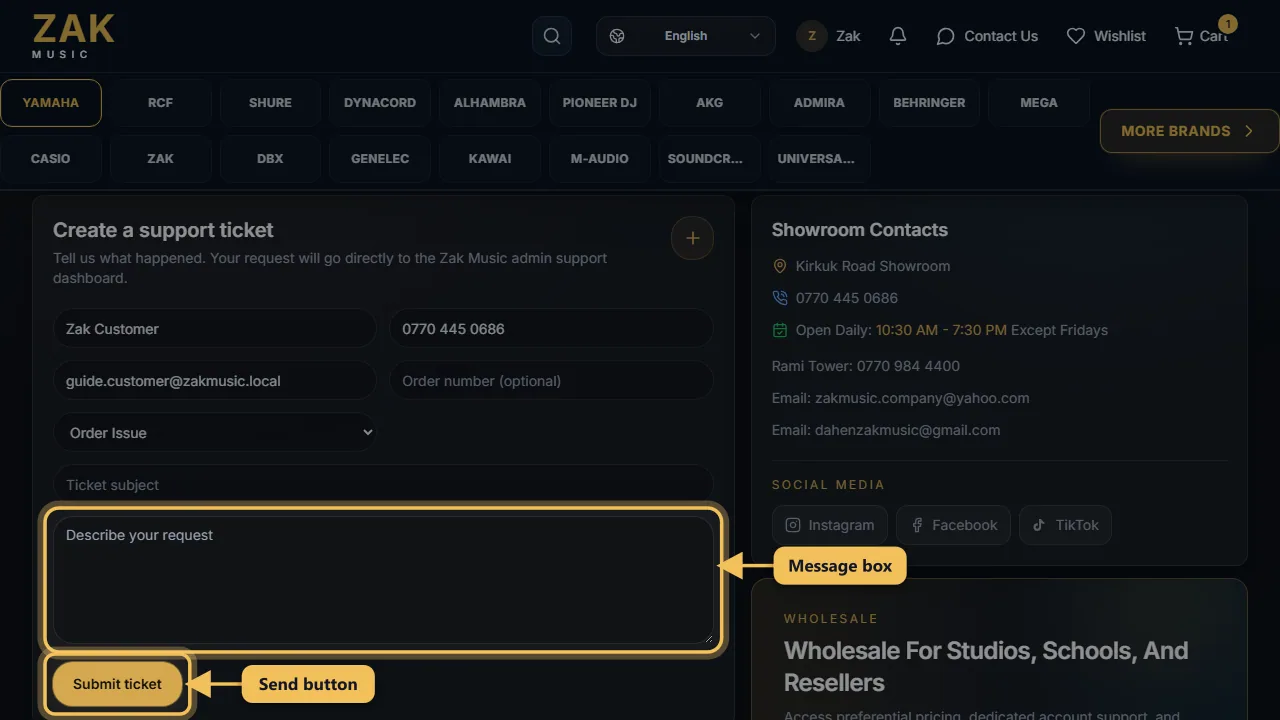Select the Shure brand tab
The width and height of the screenshot is (1280, 720).
270,103
